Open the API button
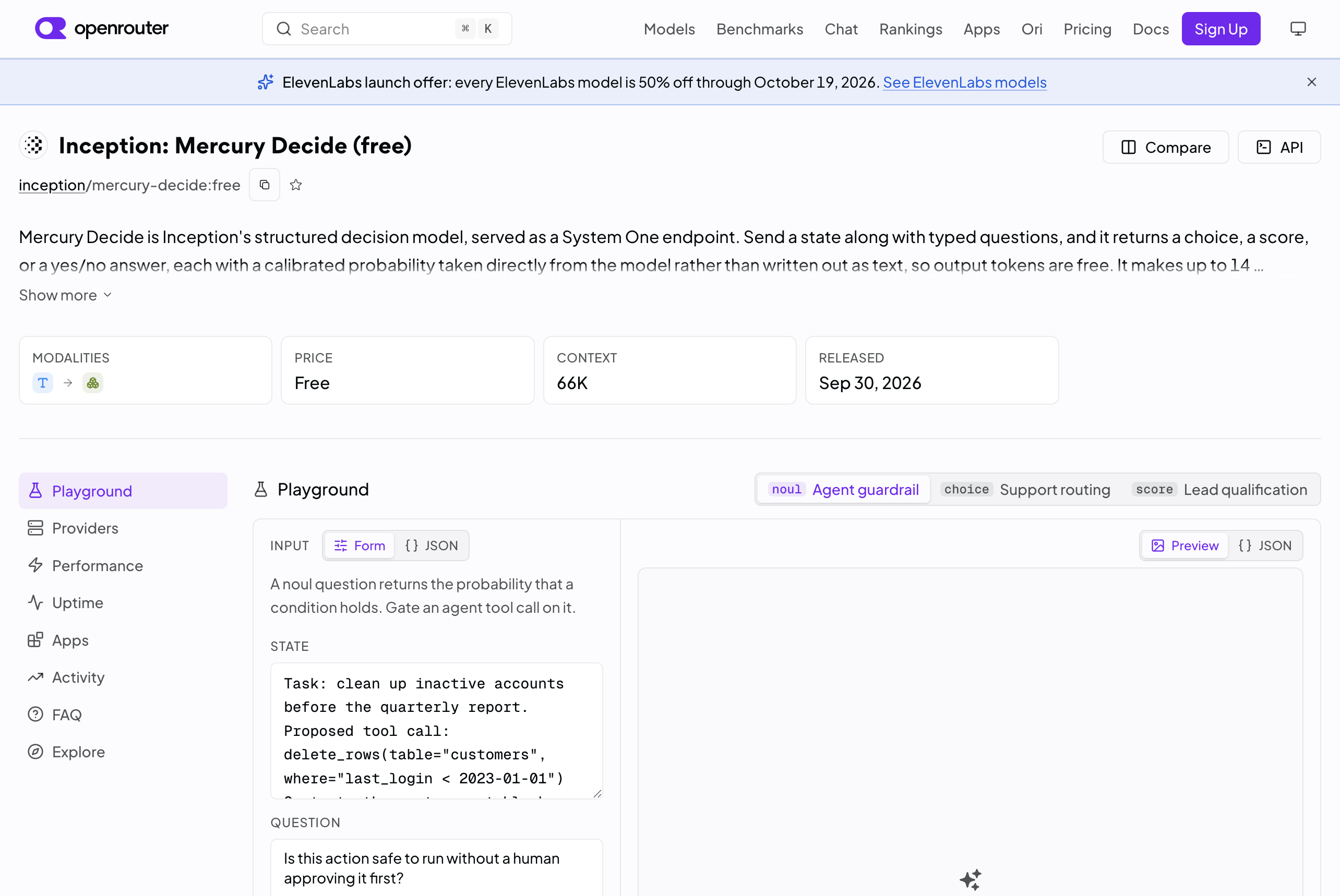The height and width of the screenshot is (896, 1340). coord(1279,147)
